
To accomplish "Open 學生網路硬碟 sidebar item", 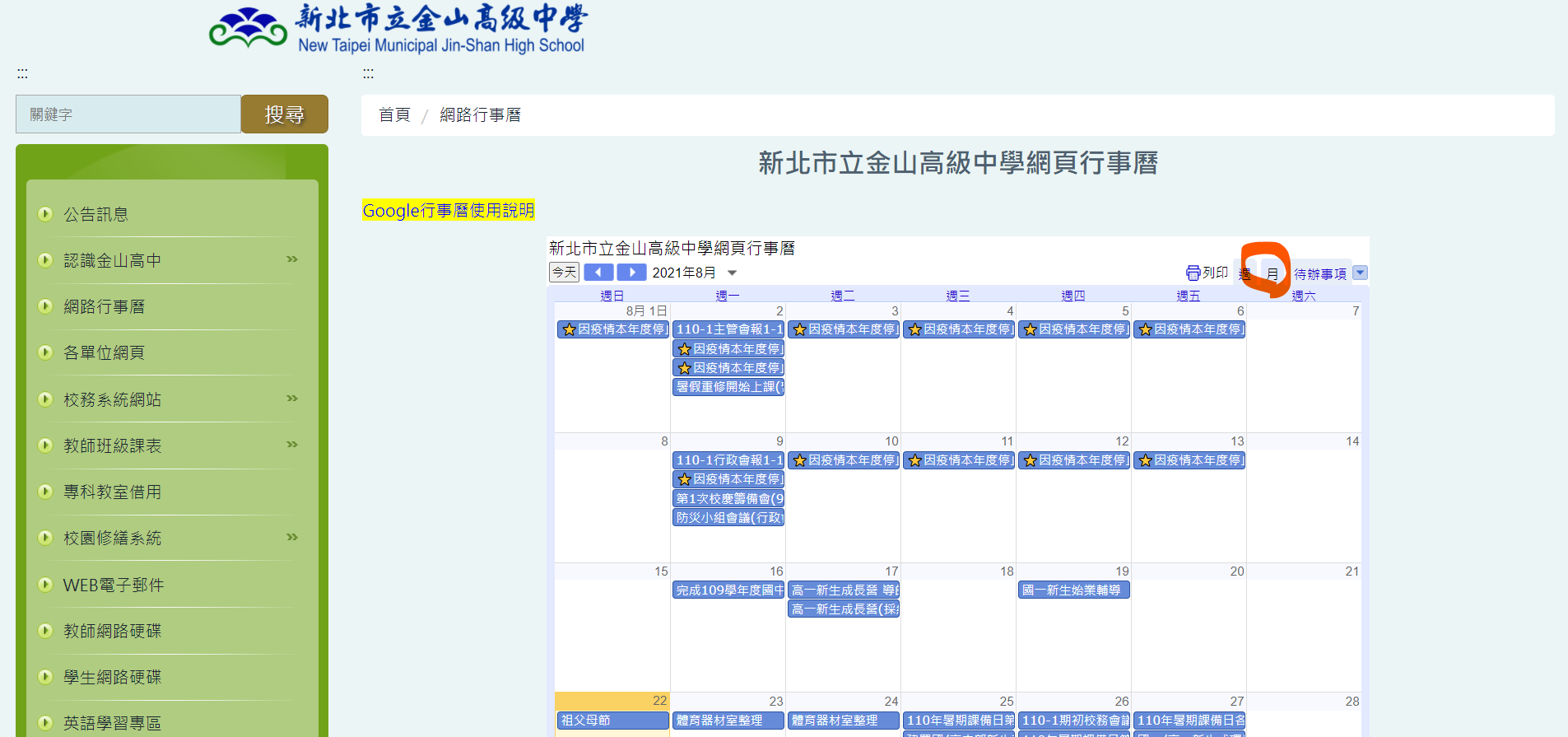I will pyautogui.click(x=113, y=677).
